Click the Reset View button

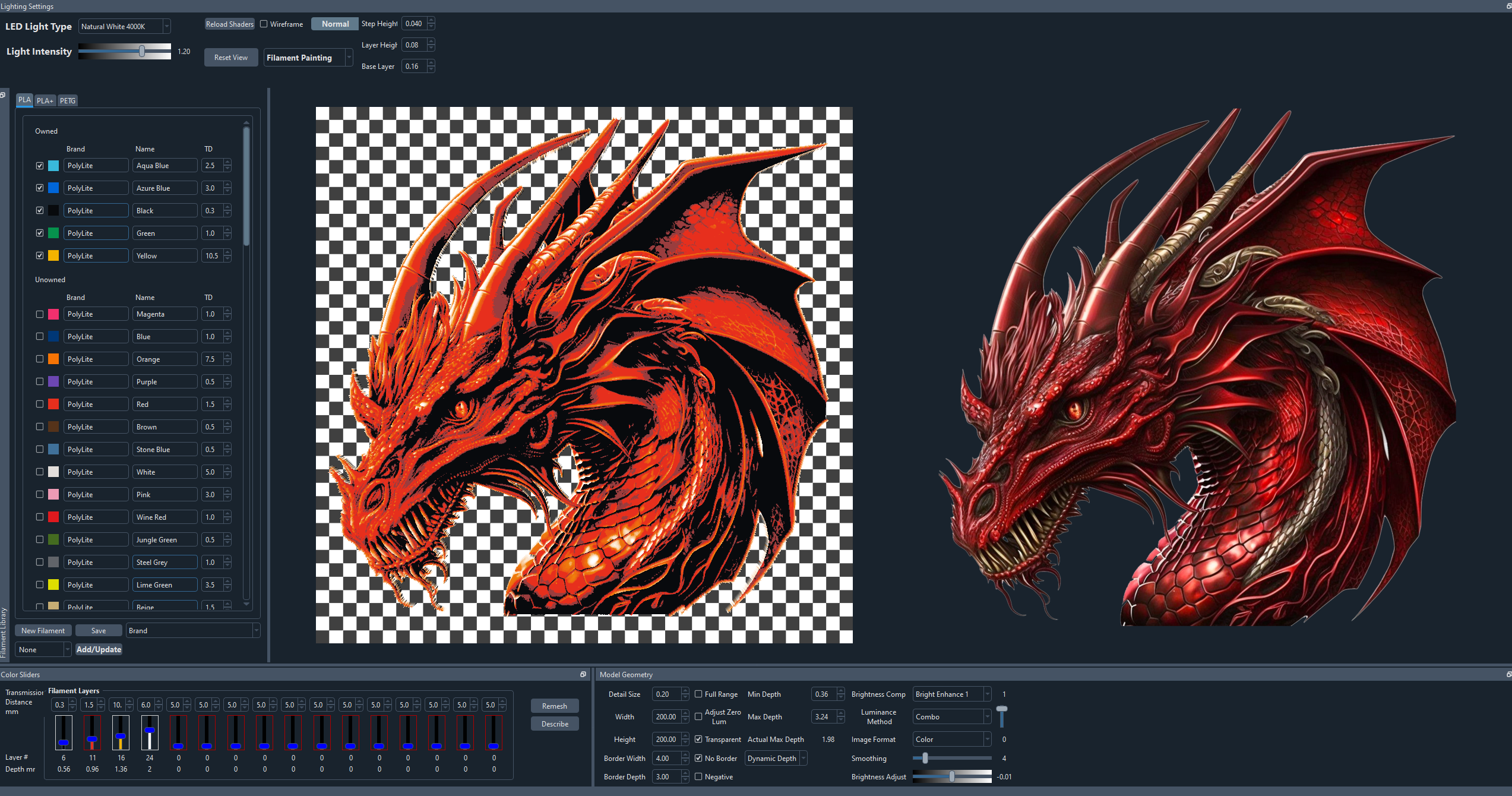pyautogui.click(x=231, y=58)
